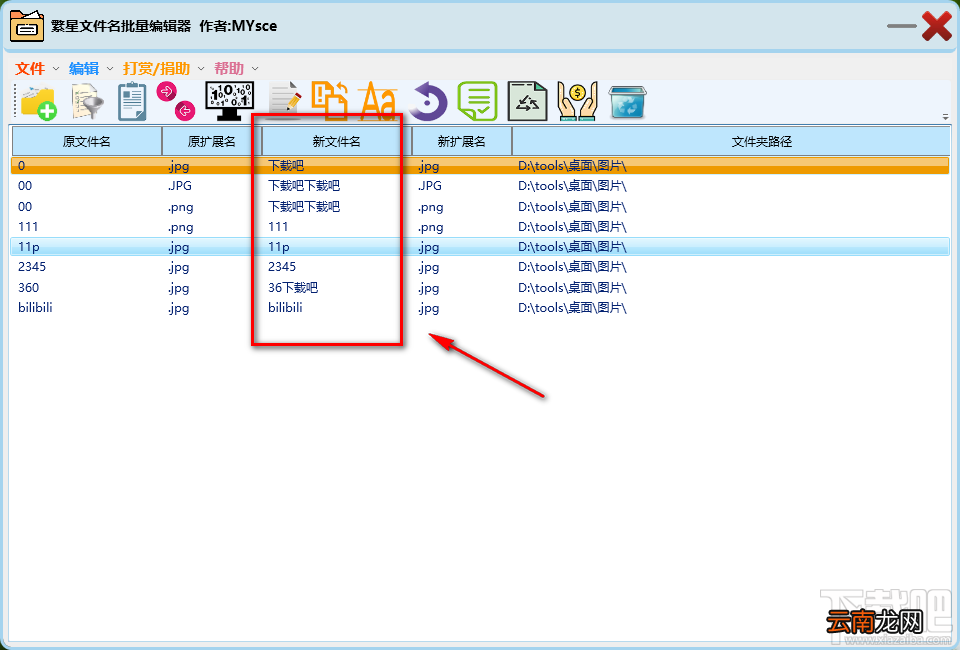
Task: Open the 文件 menu
Action: point(31,69)
